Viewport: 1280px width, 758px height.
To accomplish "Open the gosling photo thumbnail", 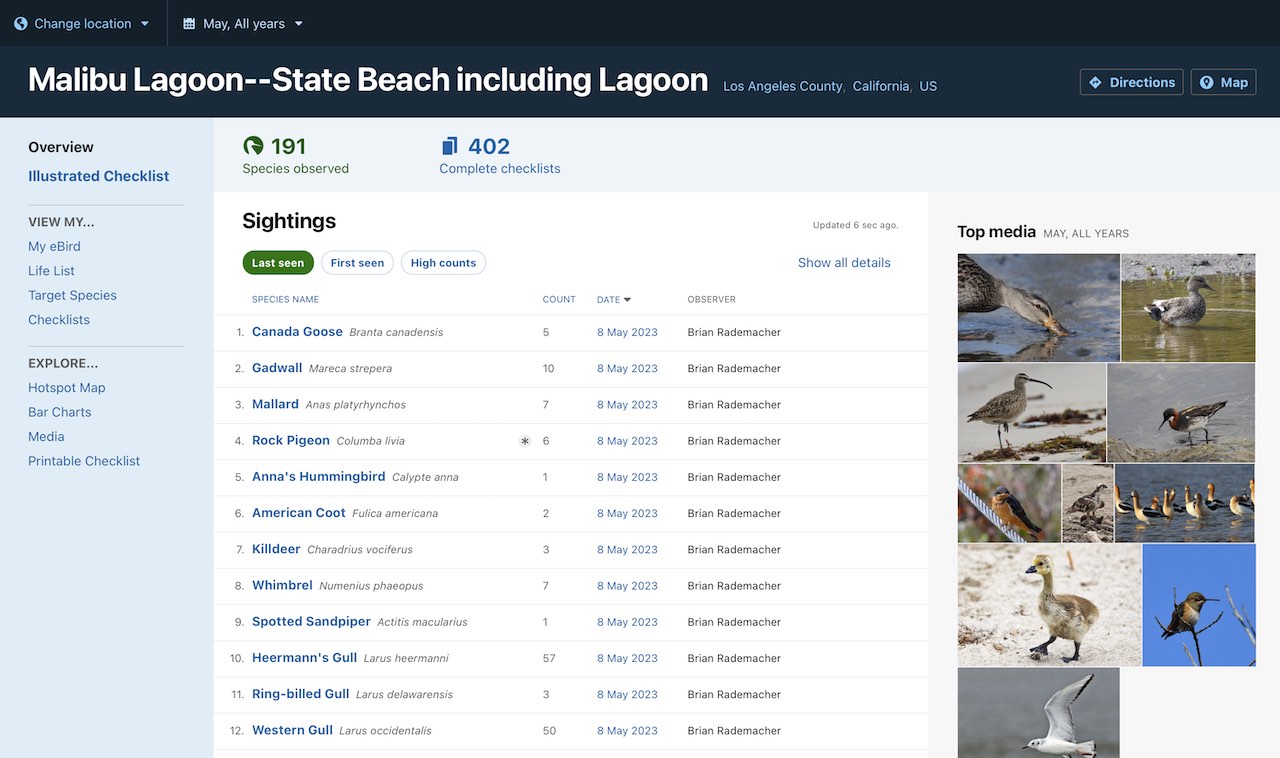I will 1049,604.
